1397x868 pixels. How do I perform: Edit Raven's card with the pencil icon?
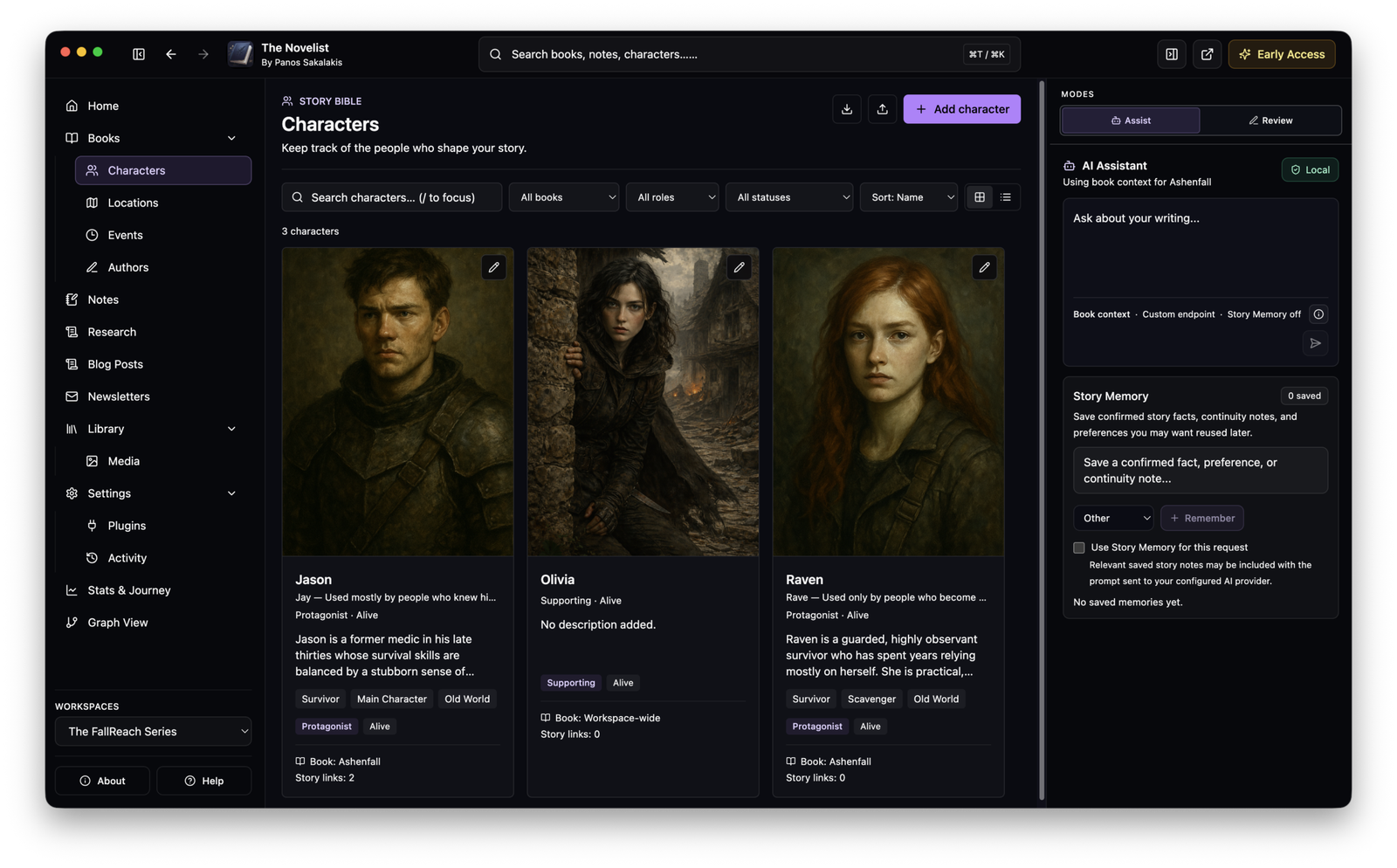tap(985, 267)
